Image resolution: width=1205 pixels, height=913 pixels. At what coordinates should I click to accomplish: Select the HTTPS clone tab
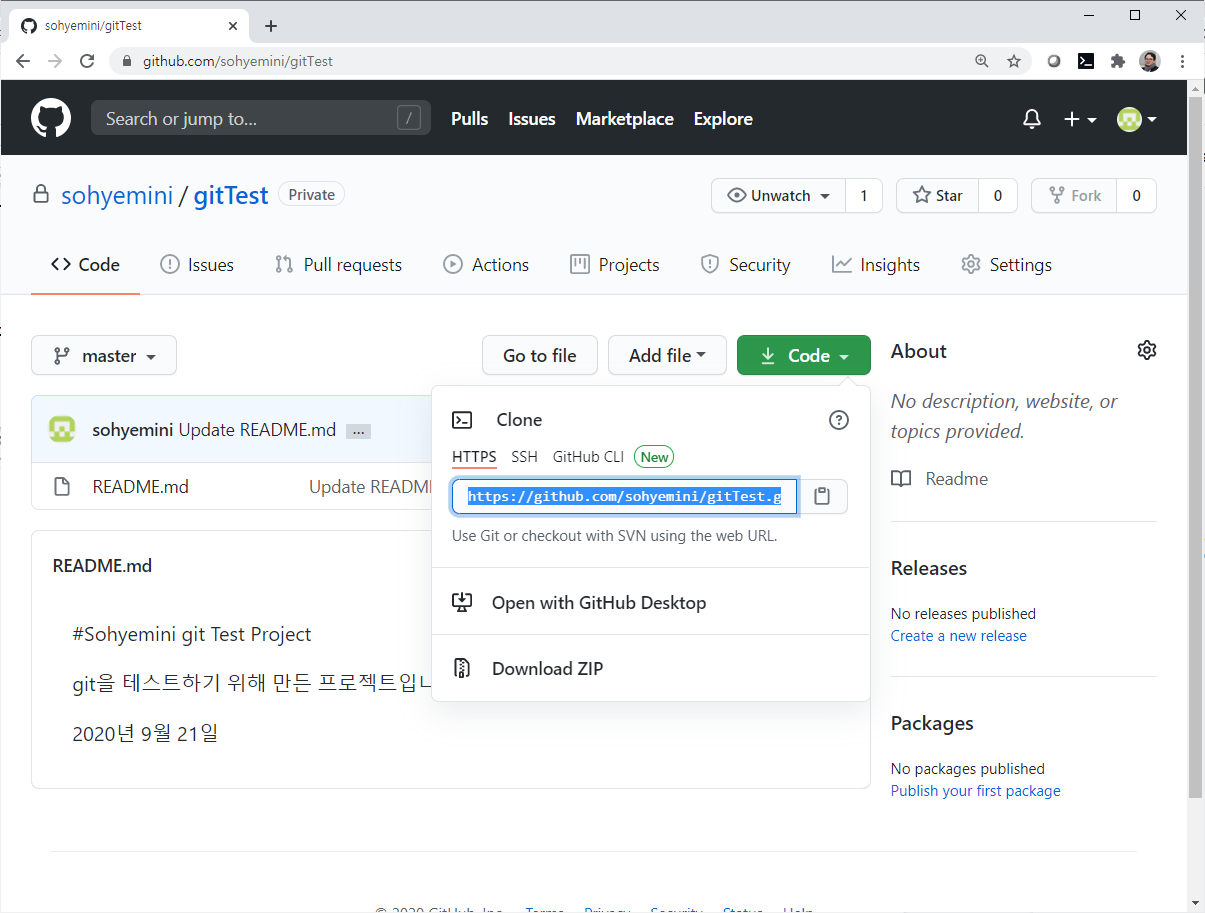click(474, 457)
